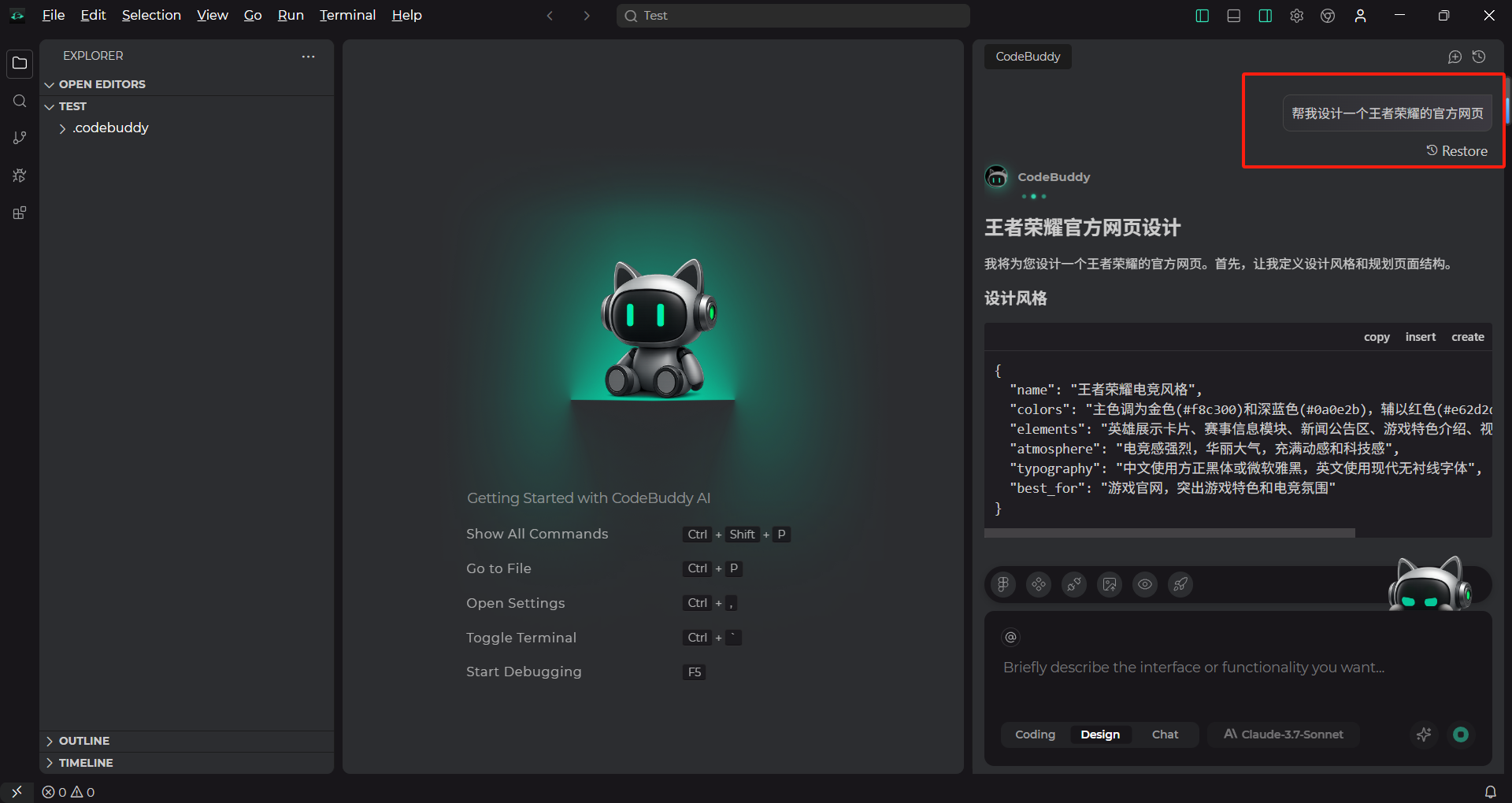Switch to Chat mode

tap(1165, 735)
